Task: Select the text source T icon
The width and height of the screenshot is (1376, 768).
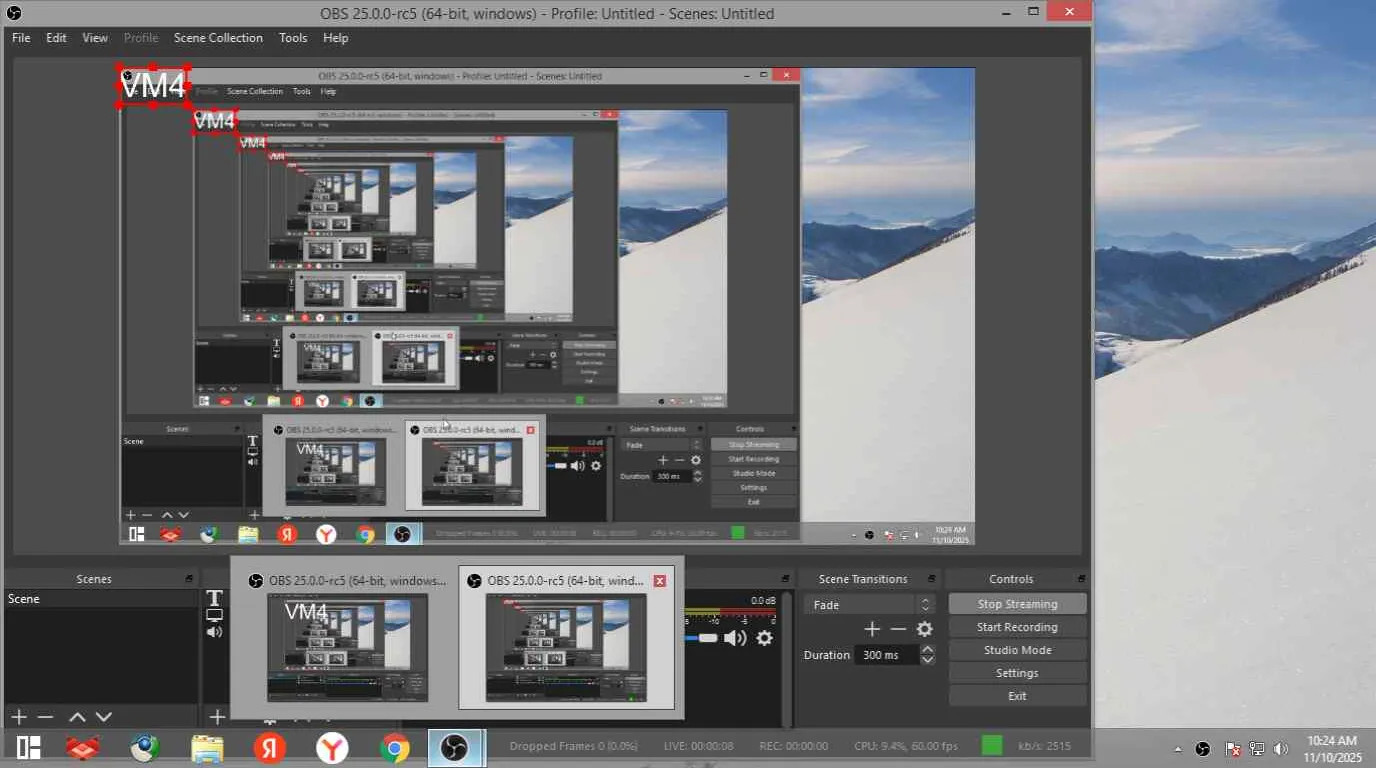Action: pyautogui.click(x=214, y=598)
